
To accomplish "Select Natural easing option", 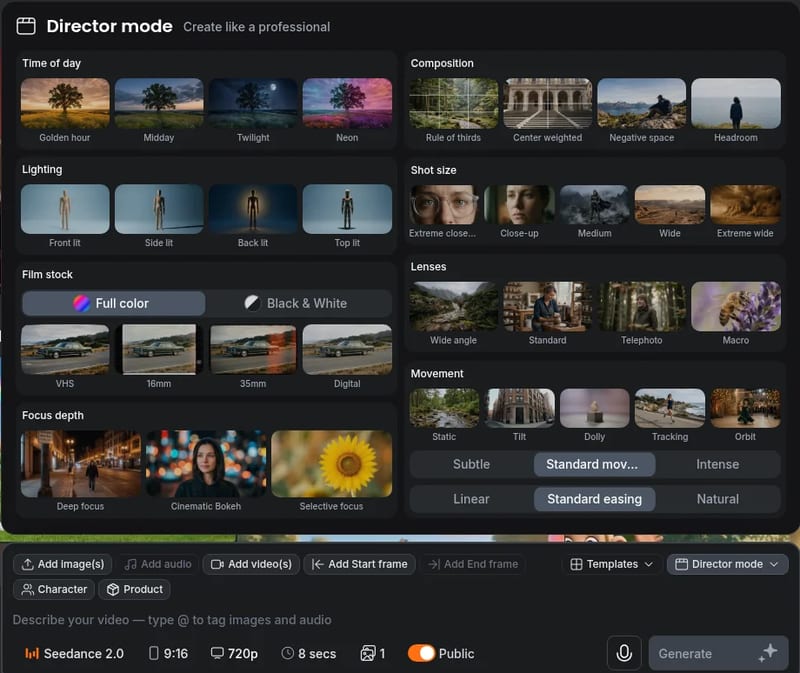I will [x=717, y=499].
